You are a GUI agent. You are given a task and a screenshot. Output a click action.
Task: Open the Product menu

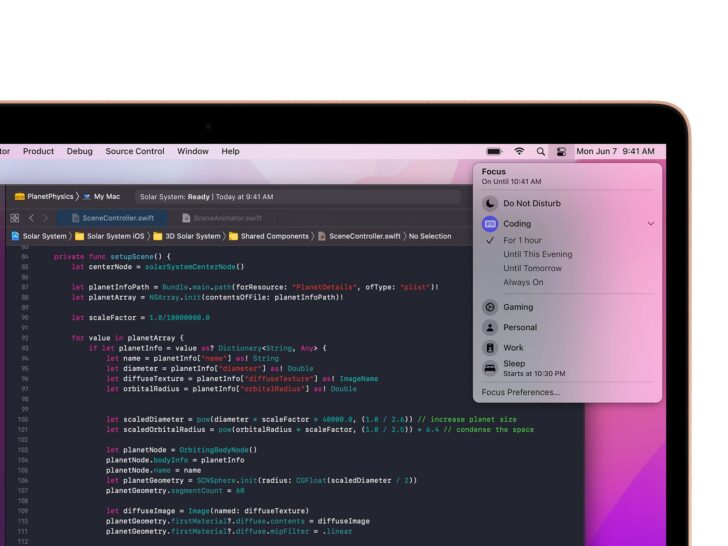38,151
